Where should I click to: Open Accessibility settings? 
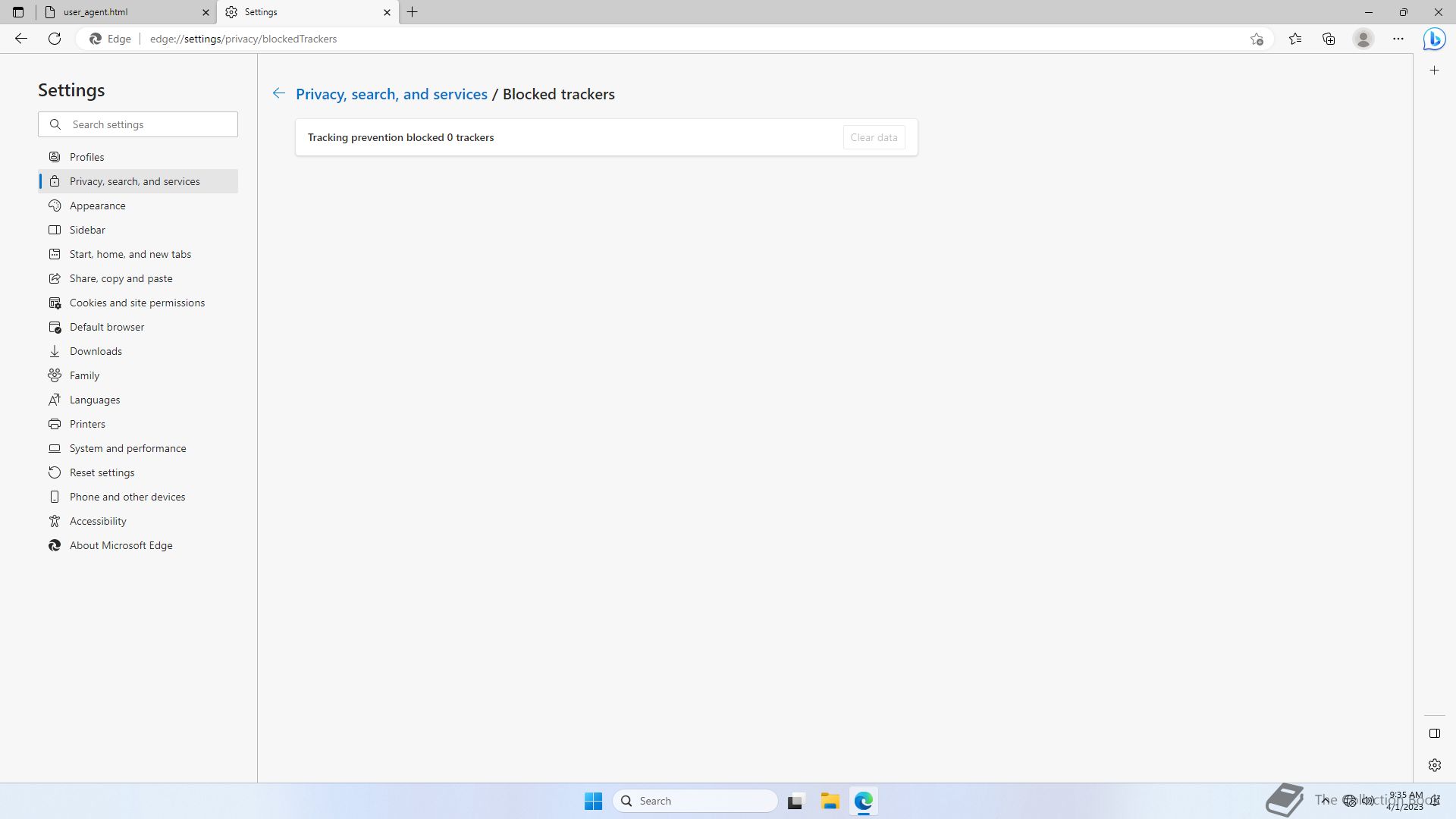[x=138, y=521]
